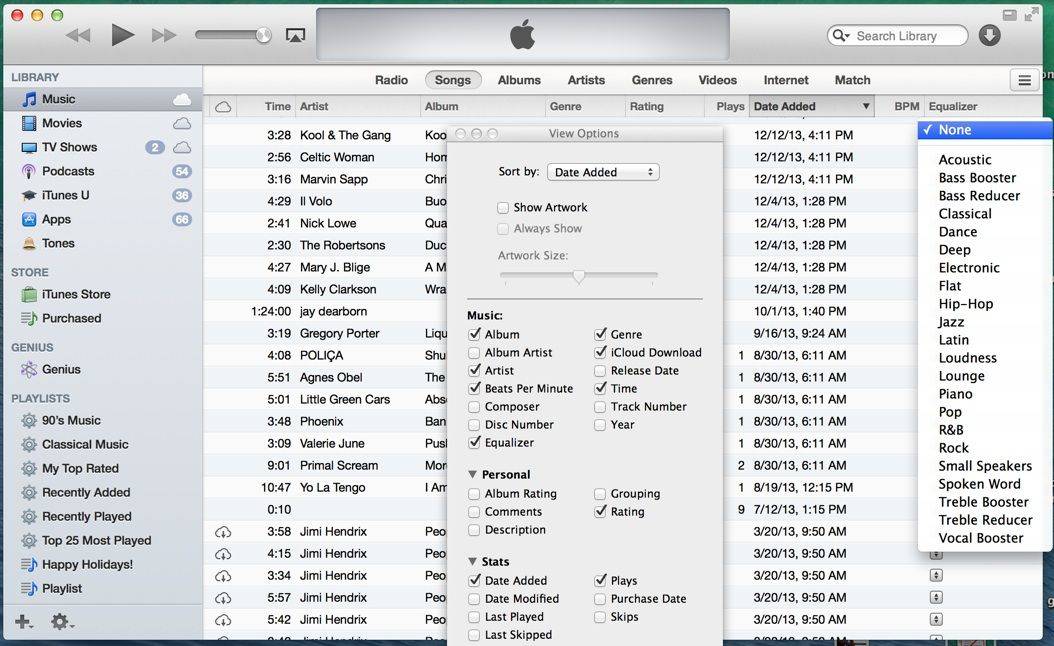
Task: Click the Play button
Action: 122,36
